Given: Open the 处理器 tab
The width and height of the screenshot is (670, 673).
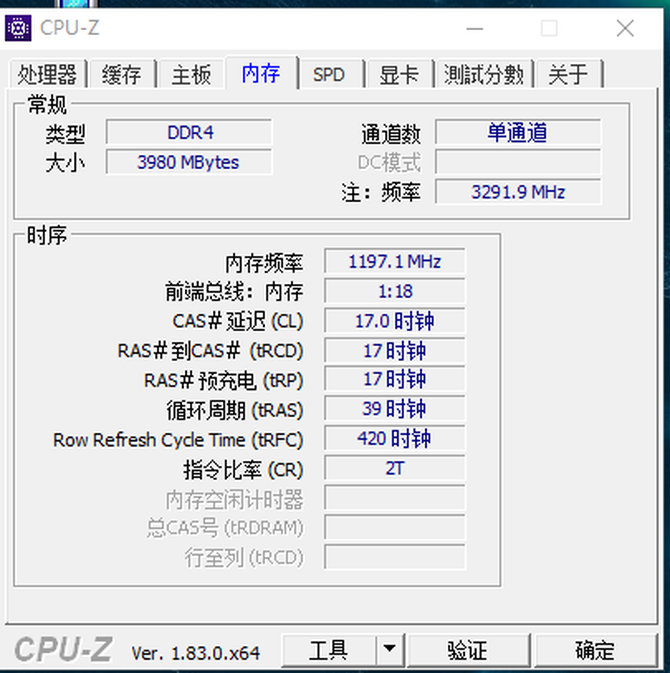Looking at the screenshot, I should (x=47, y=74).
